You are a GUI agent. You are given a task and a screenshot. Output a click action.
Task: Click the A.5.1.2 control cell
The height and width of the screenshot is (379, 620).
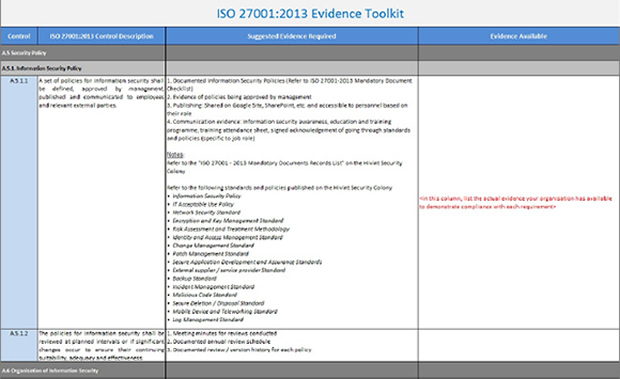(x=19, y=345)
